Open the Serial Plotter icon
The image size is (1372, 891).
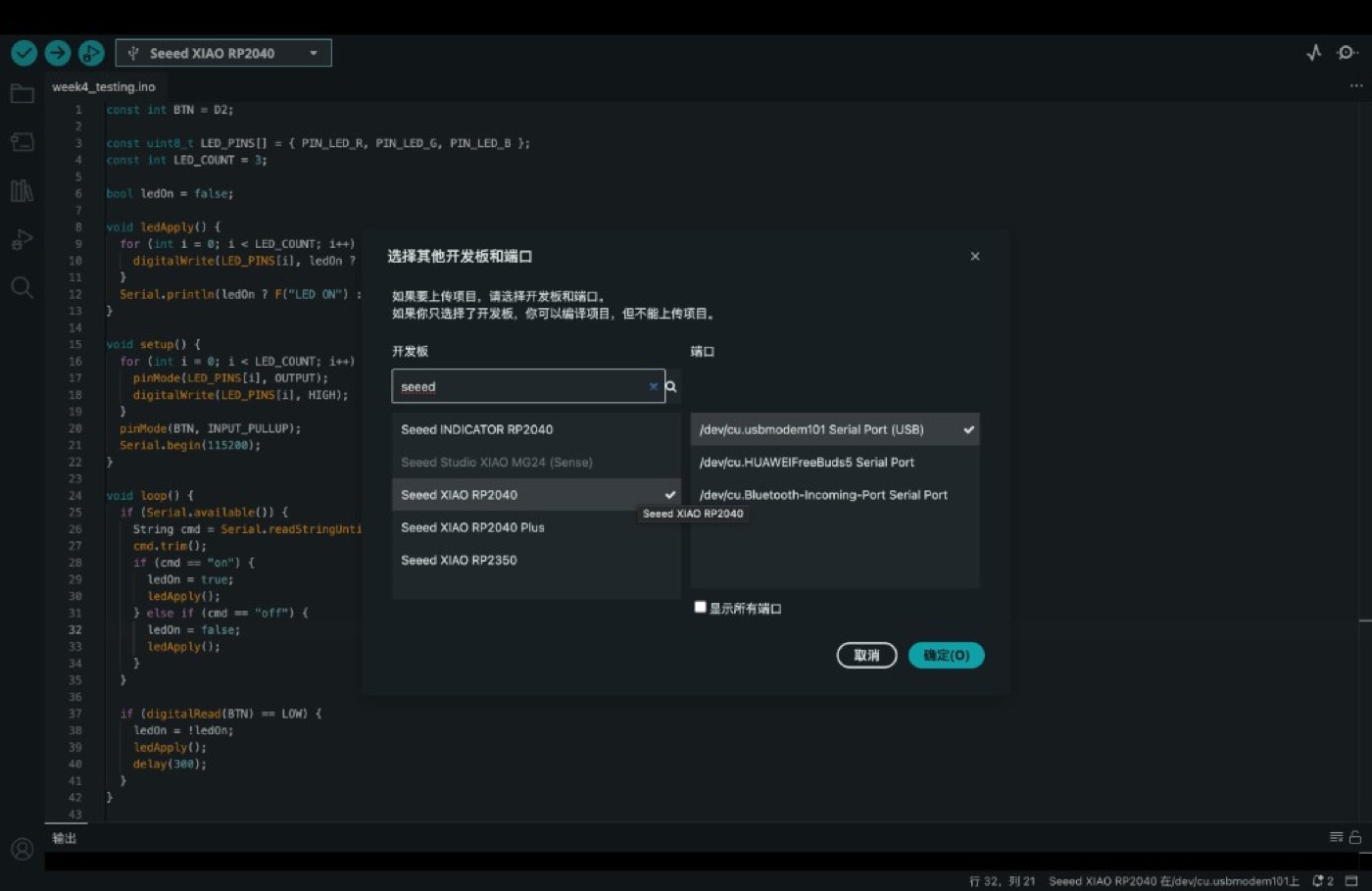tap(1314, 52)
